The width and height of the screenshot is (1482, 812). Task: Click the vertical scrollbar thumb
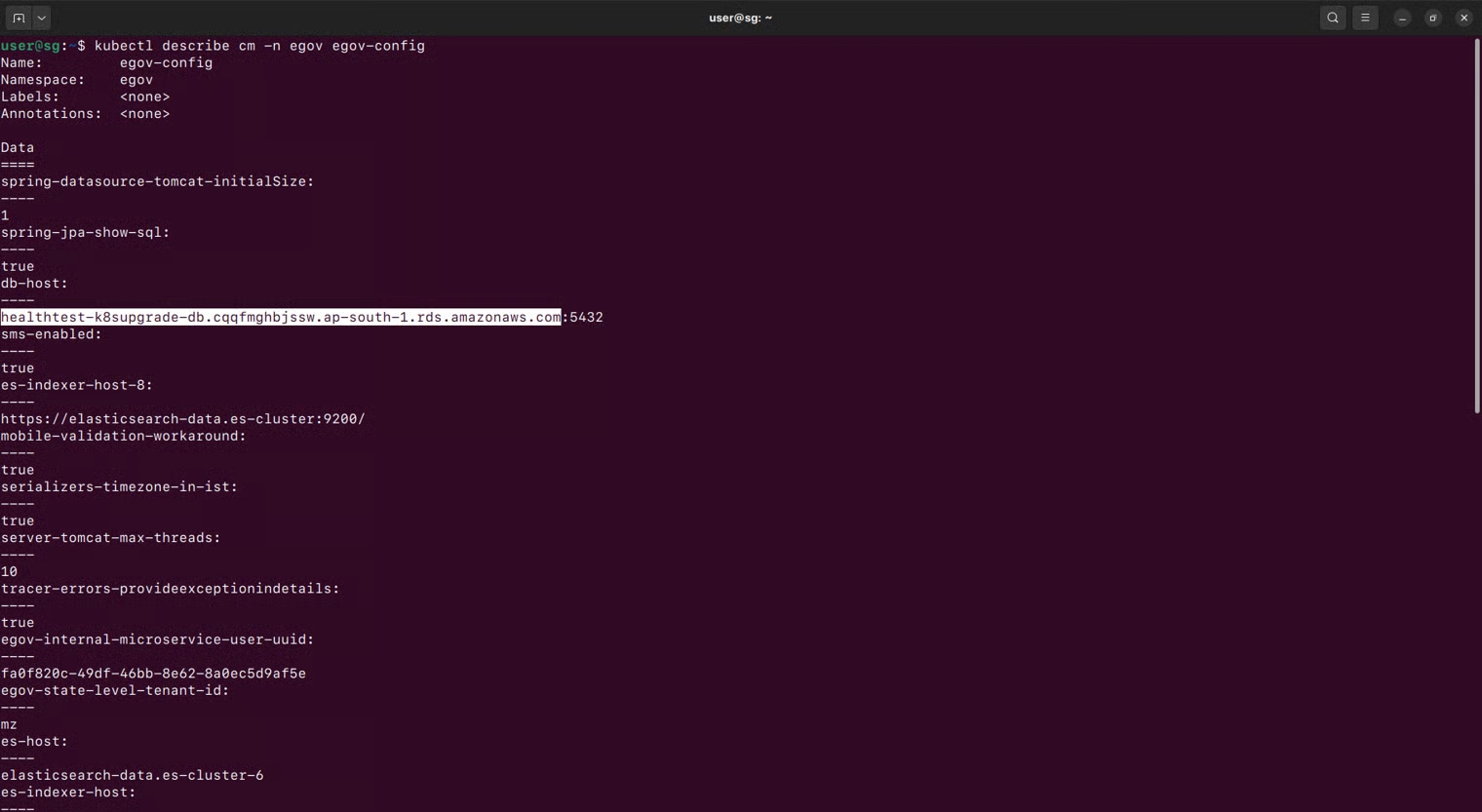[1476, 226]
